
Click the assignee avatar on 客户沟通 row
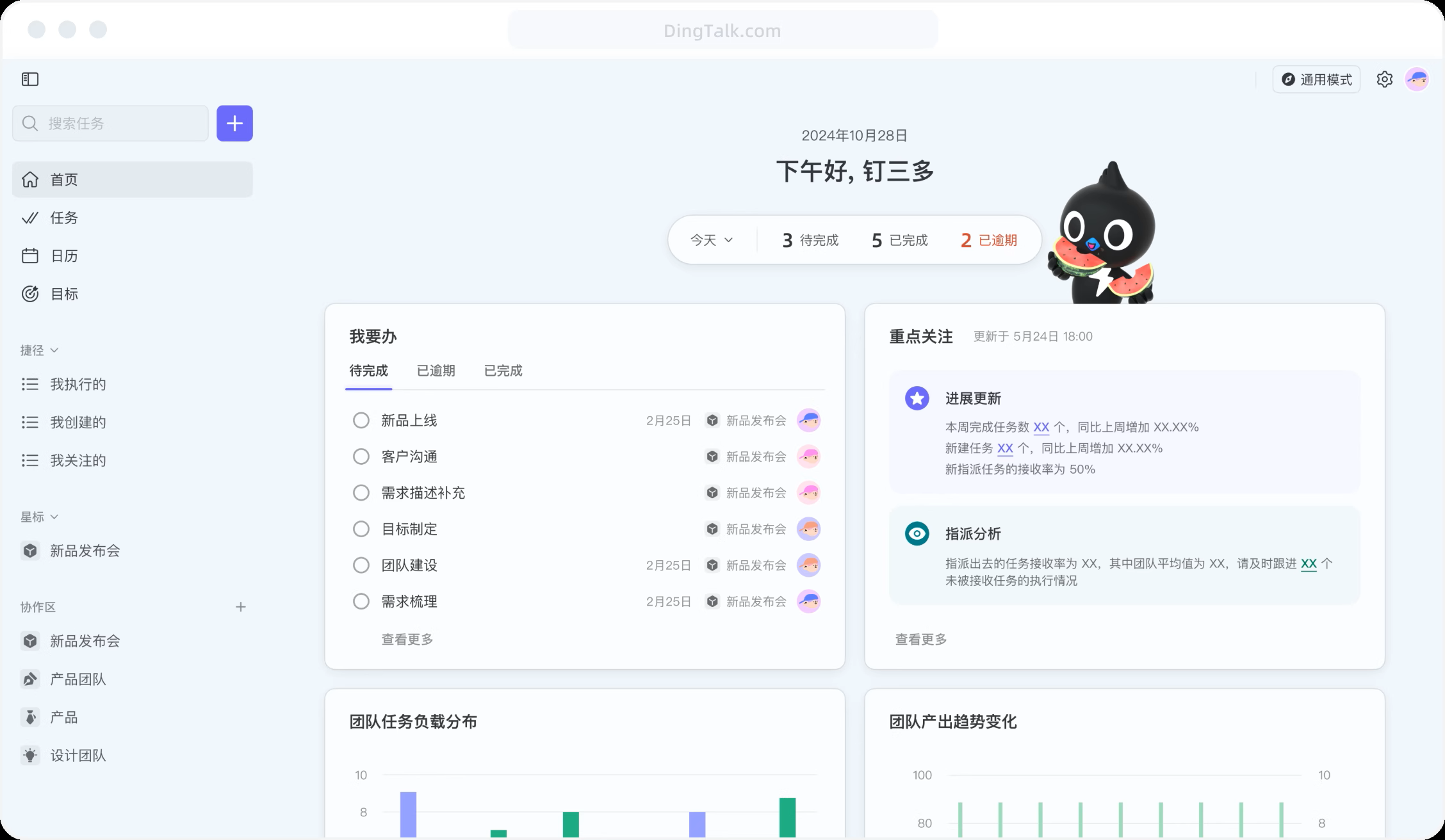point(808,456)
